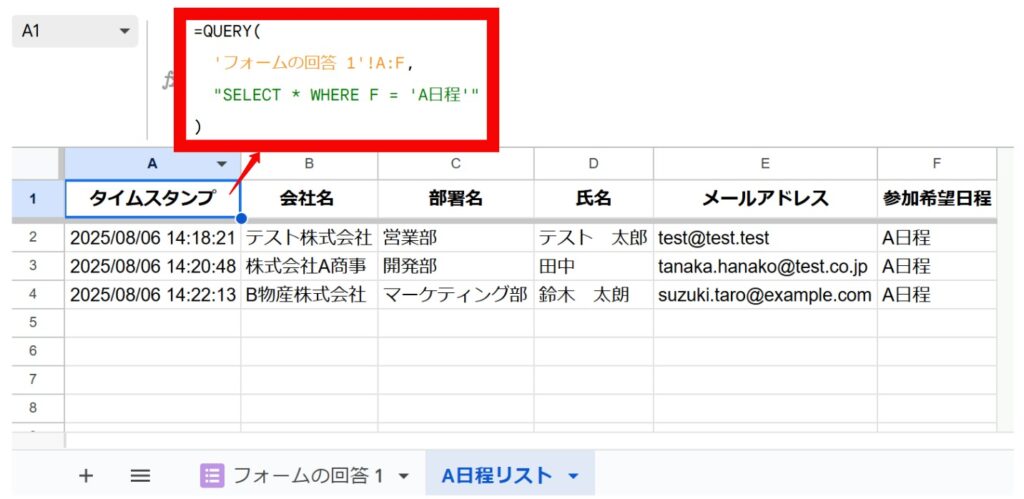Select the tanaka.hanako@test.co.jp cell
1024x499 pixels.
[765, 266]
